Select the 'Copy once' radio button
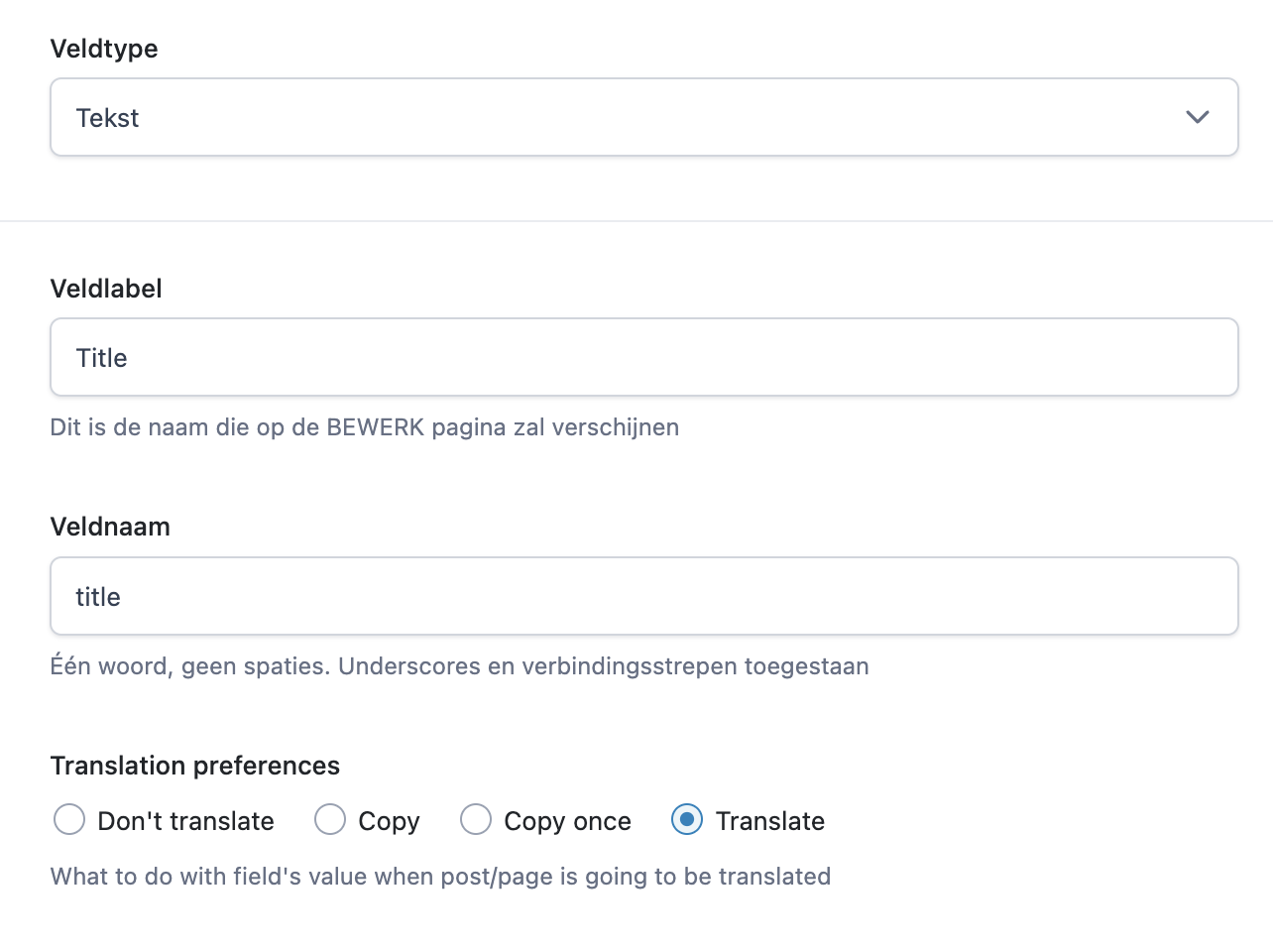This screenshot has height=952, width=1273. tap(476, 820)
